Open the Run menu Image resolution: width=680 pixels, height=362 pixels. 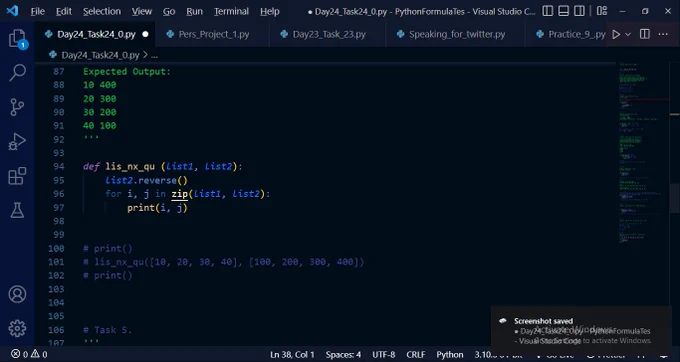coord(194,12)
